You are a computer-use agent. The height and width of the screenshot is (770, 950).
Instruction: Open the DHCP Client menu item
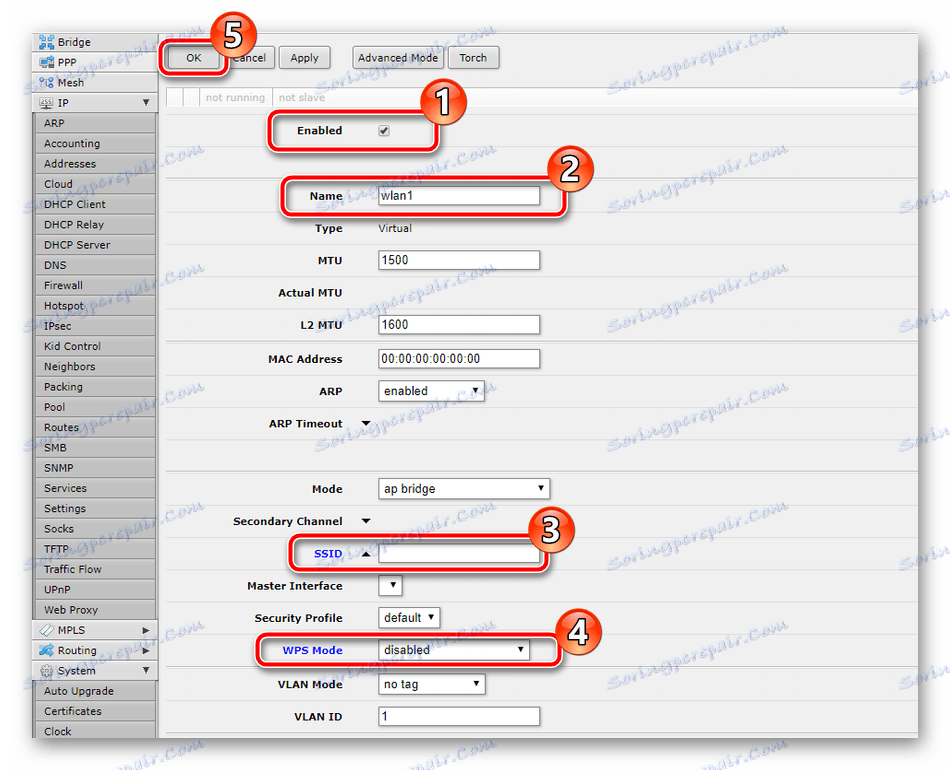tap(95, 204)
